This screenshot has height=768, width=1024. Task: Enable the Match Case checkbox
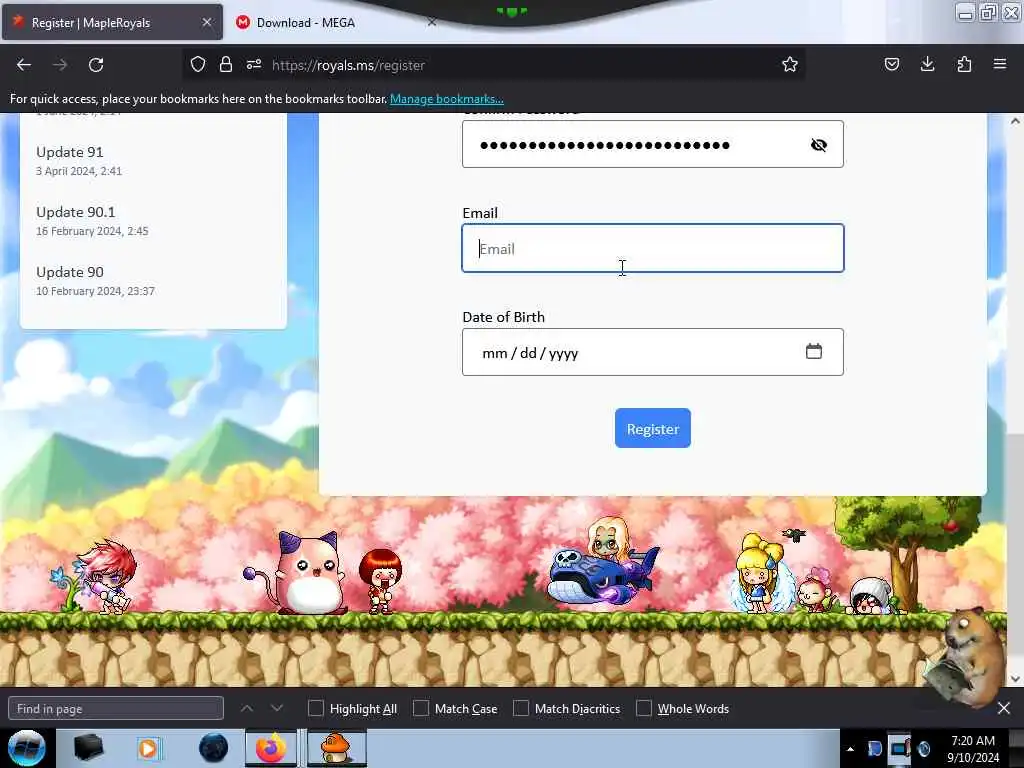(421, 708)
